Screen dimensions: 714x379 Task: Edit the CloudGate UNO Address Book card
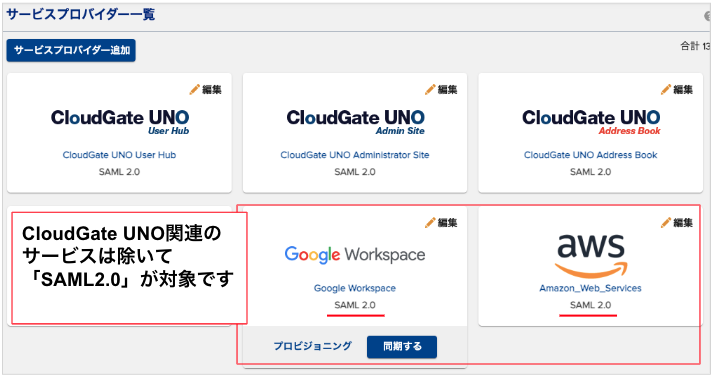[677, 90]
